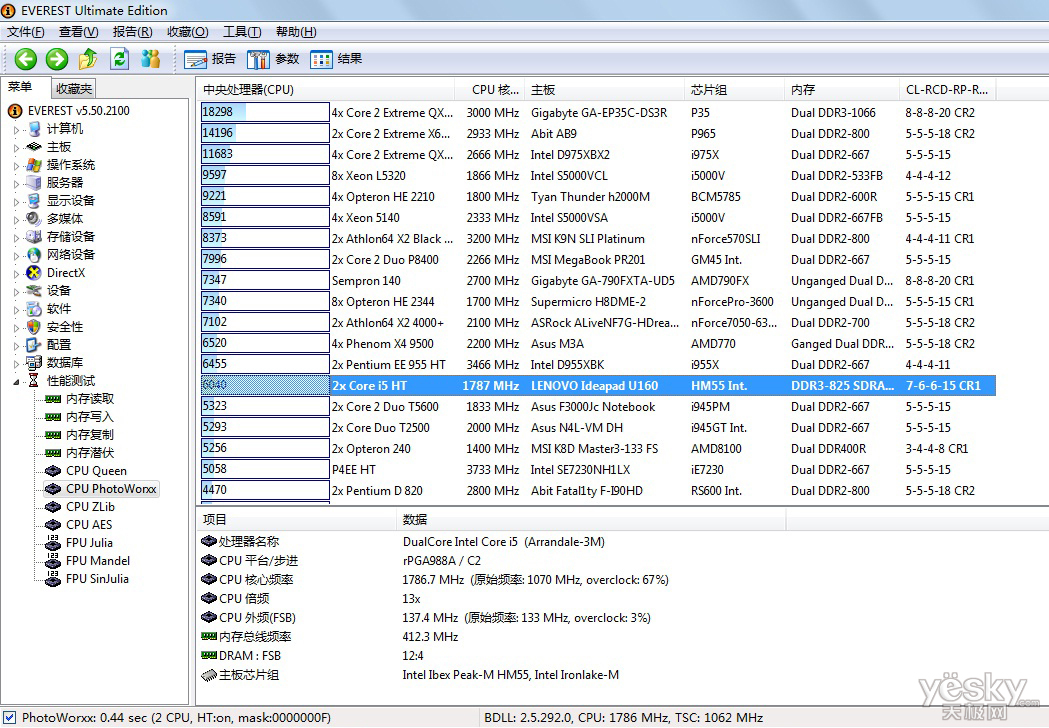This screenshot has height=728, width=1049.
Task: Expand the 多媒体 tree node
Action: tap(16, 219)
